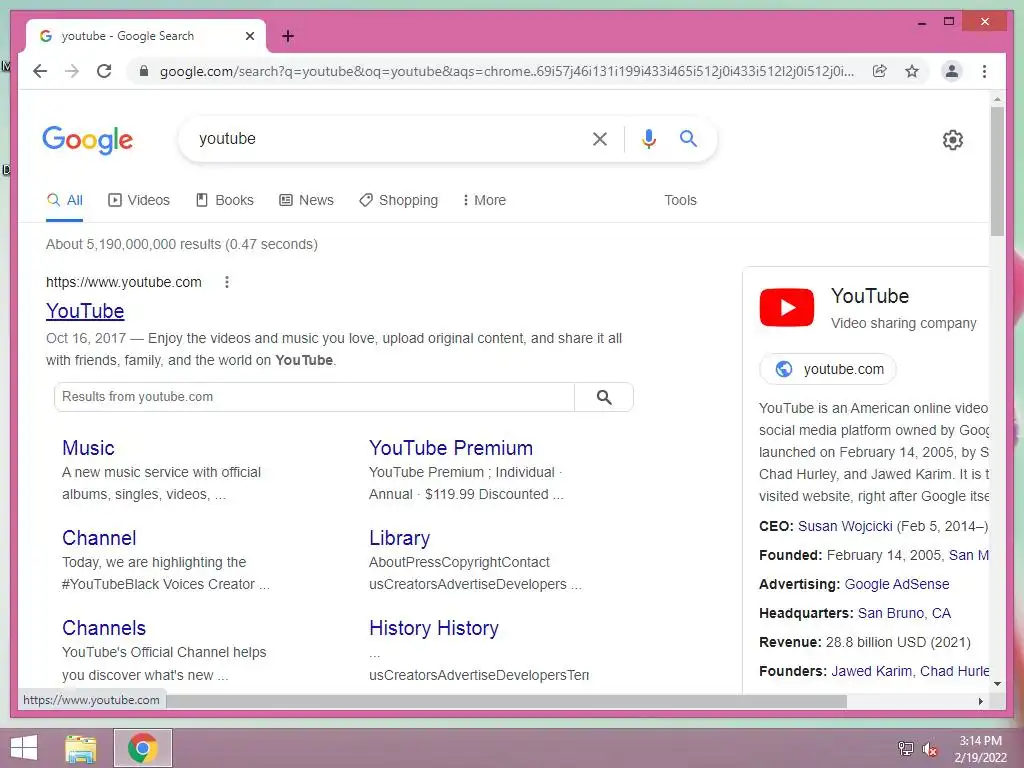Click the network status tray icon

[905, 748]
